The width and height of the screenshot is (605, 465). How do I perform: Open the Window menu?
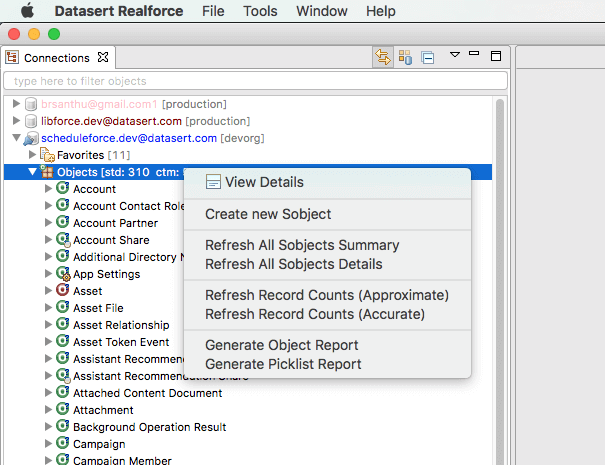click(x=322, y=11)
